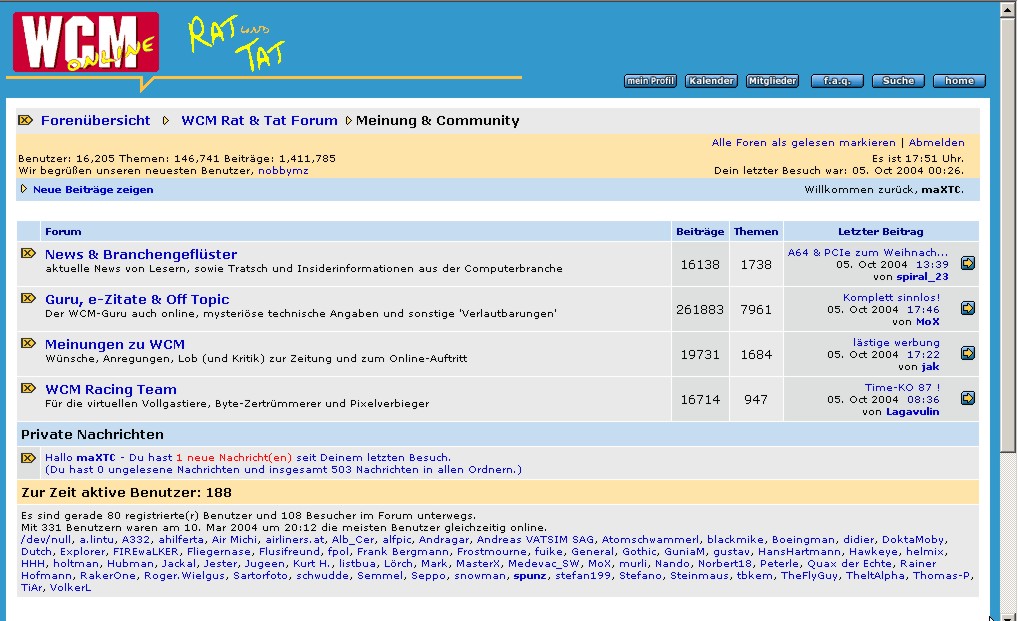Open the f.a.q. button
This screenshot has height=621, width=1018.
click(837, 80)
